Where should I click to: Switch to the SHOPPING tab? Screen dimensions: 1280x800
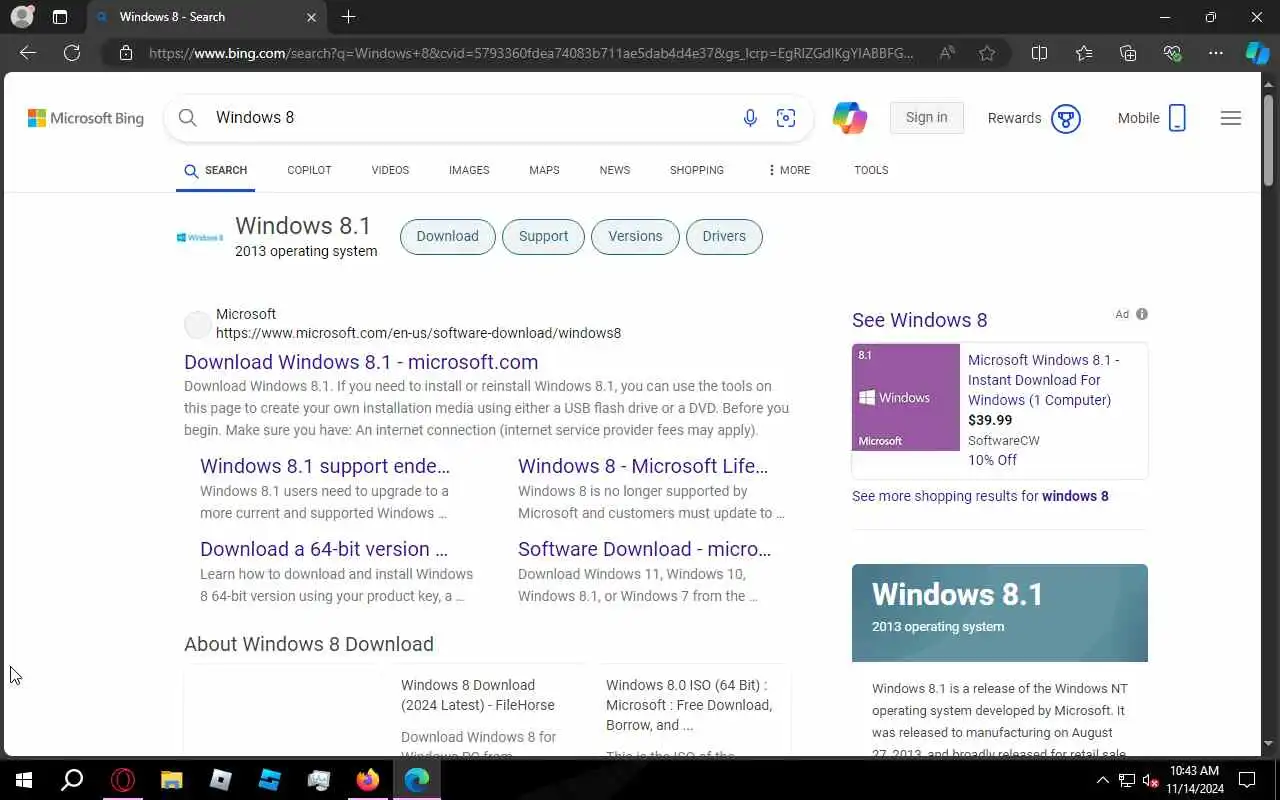pos(697,170)
